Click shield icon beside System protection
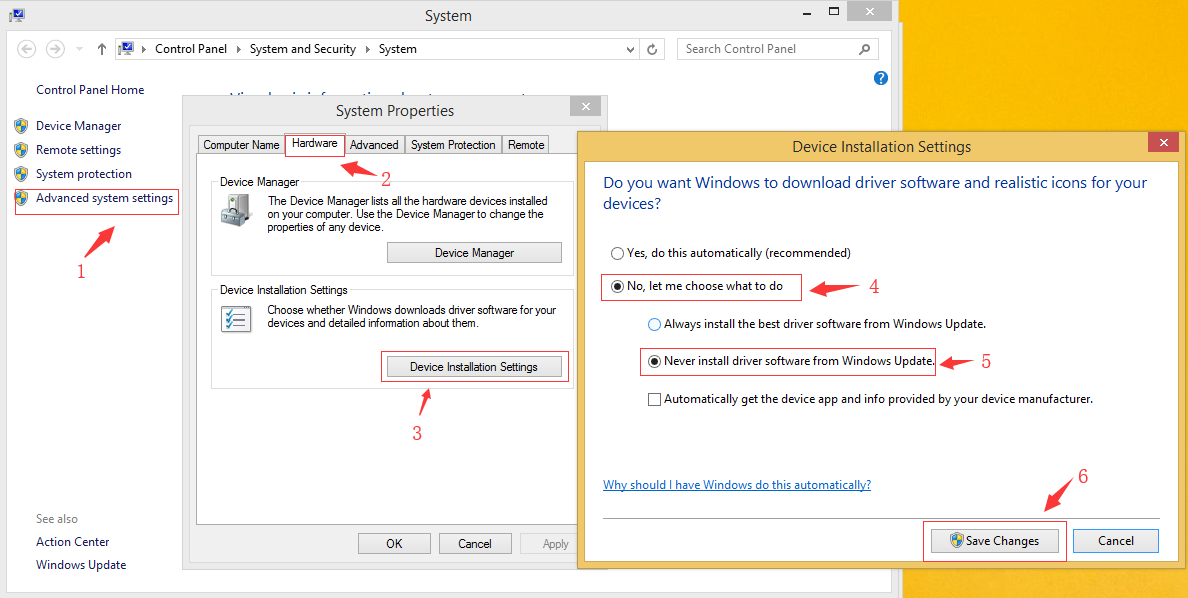The width and height of the screenshot is (1188, 598). [x=21, y=174]
